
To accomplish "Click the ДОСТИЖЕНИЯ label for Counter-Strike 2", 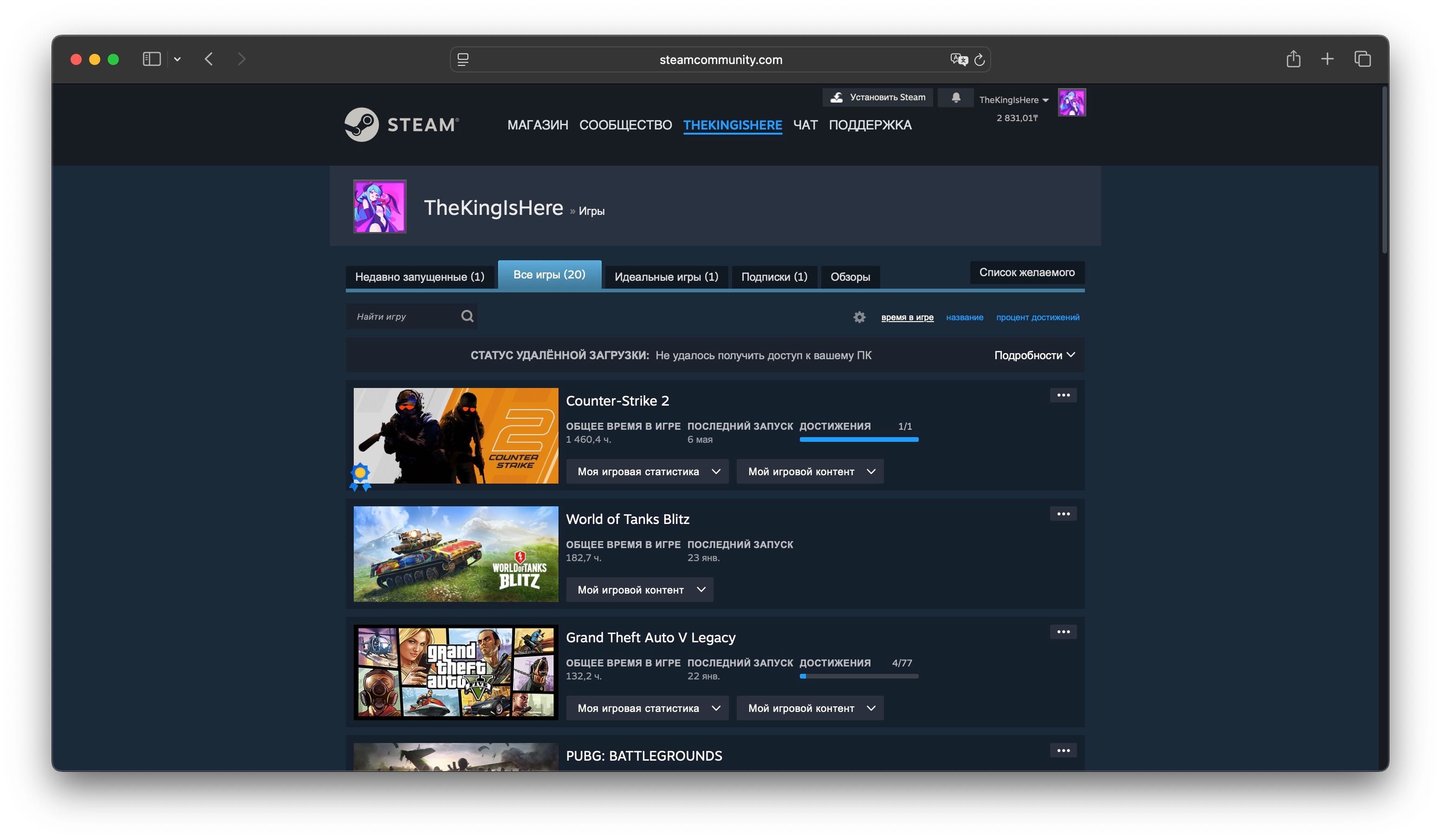I will tap(835, 426).
